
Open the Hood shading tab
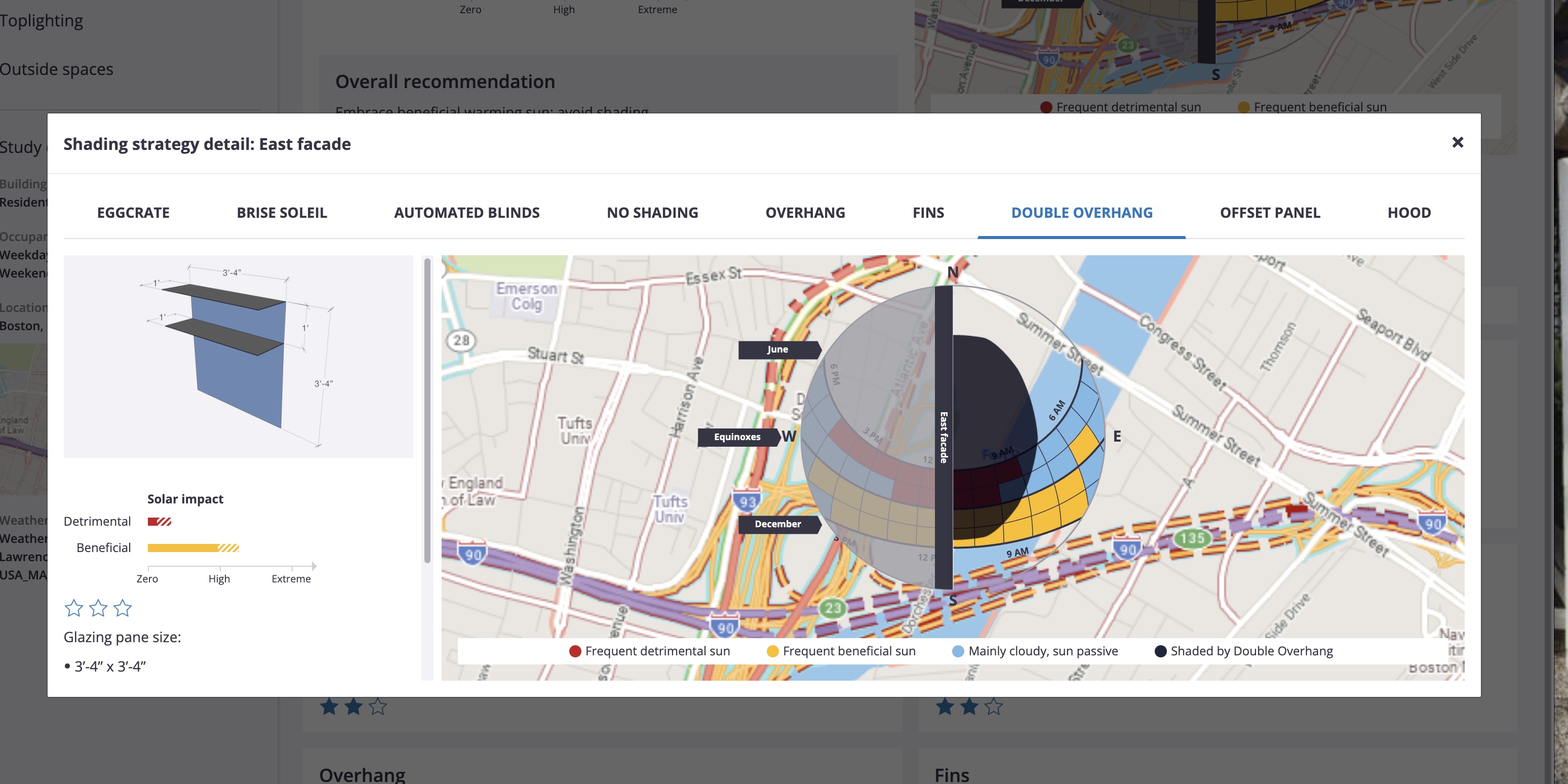[1409, 212]
